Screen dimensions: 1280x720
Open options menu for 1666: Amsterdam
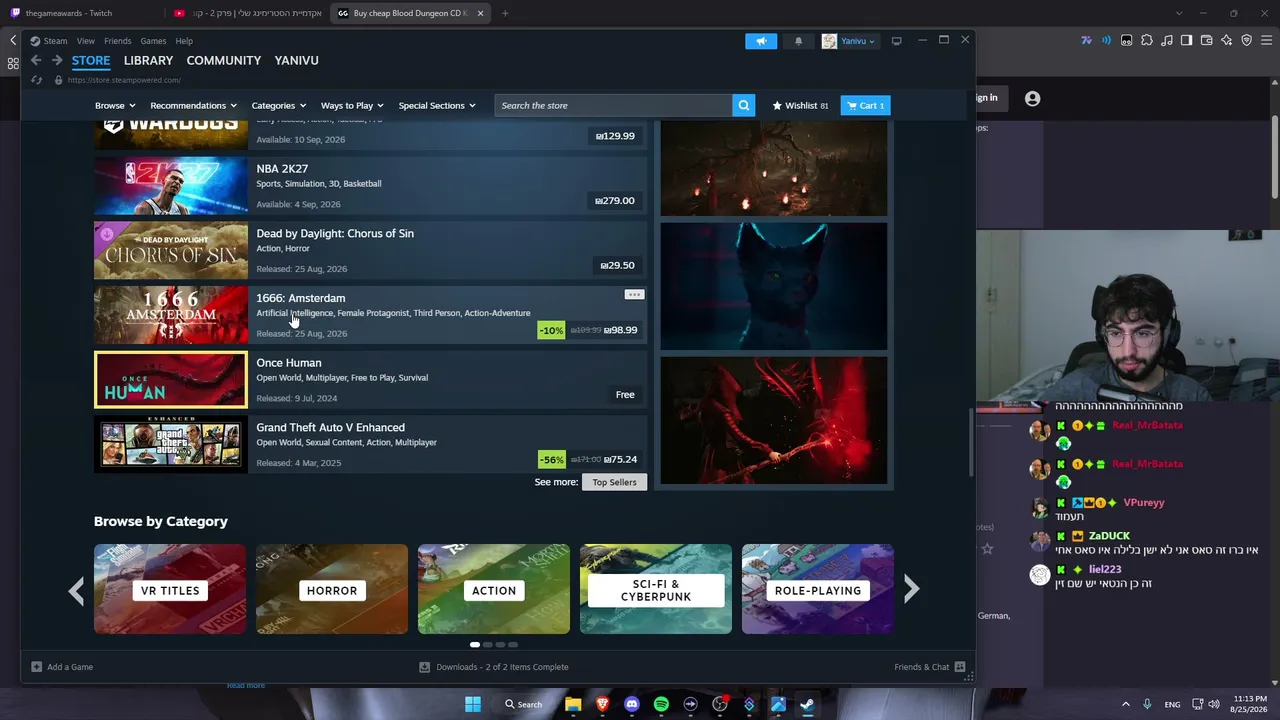pyautogui.click(x=634, y=295)
